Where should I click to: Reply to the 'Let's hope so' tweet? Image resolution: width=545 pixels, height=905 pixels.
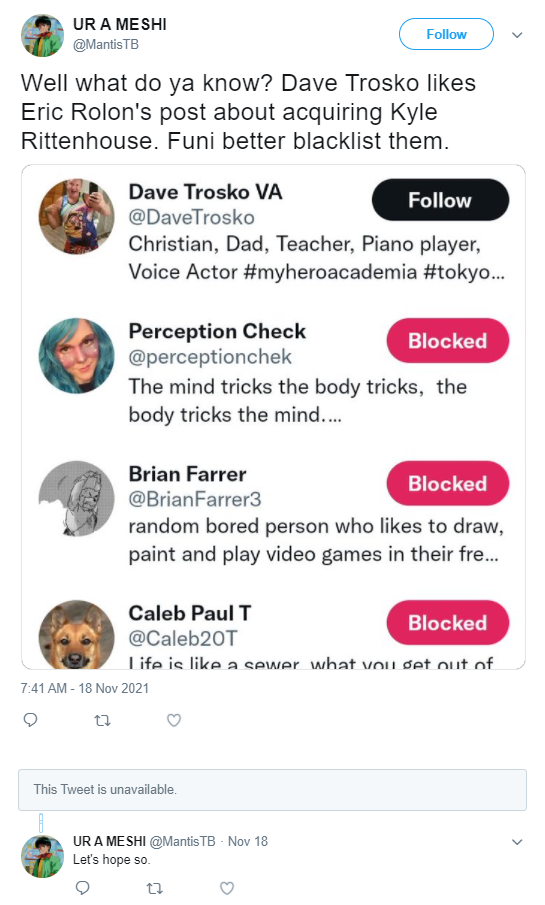point(83,887)
